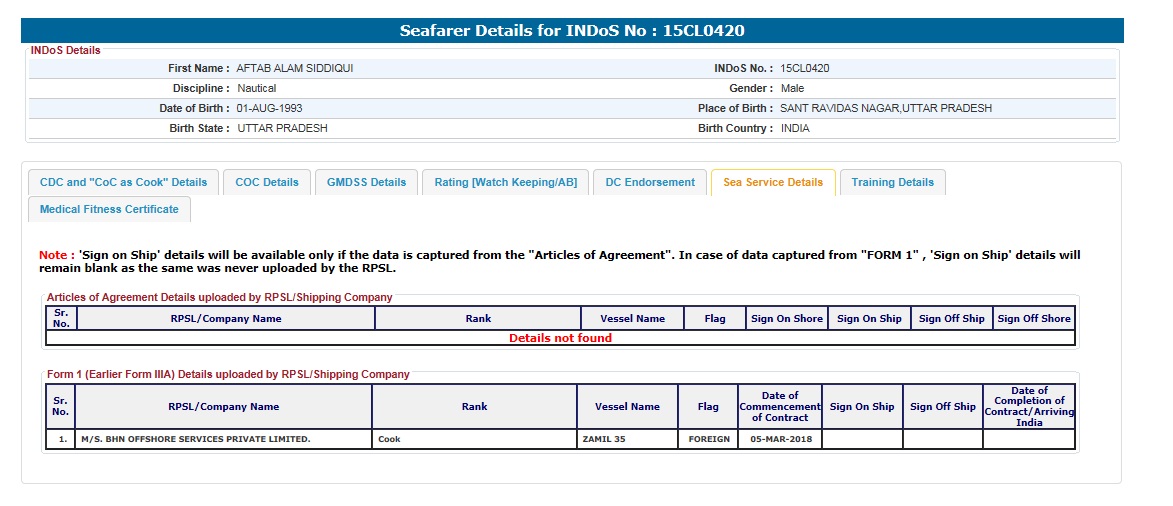Screen dimensions: 1173x506
Task: Open the CDC and "CoC as Cook" Details tab
Action: tap(123, 182)
